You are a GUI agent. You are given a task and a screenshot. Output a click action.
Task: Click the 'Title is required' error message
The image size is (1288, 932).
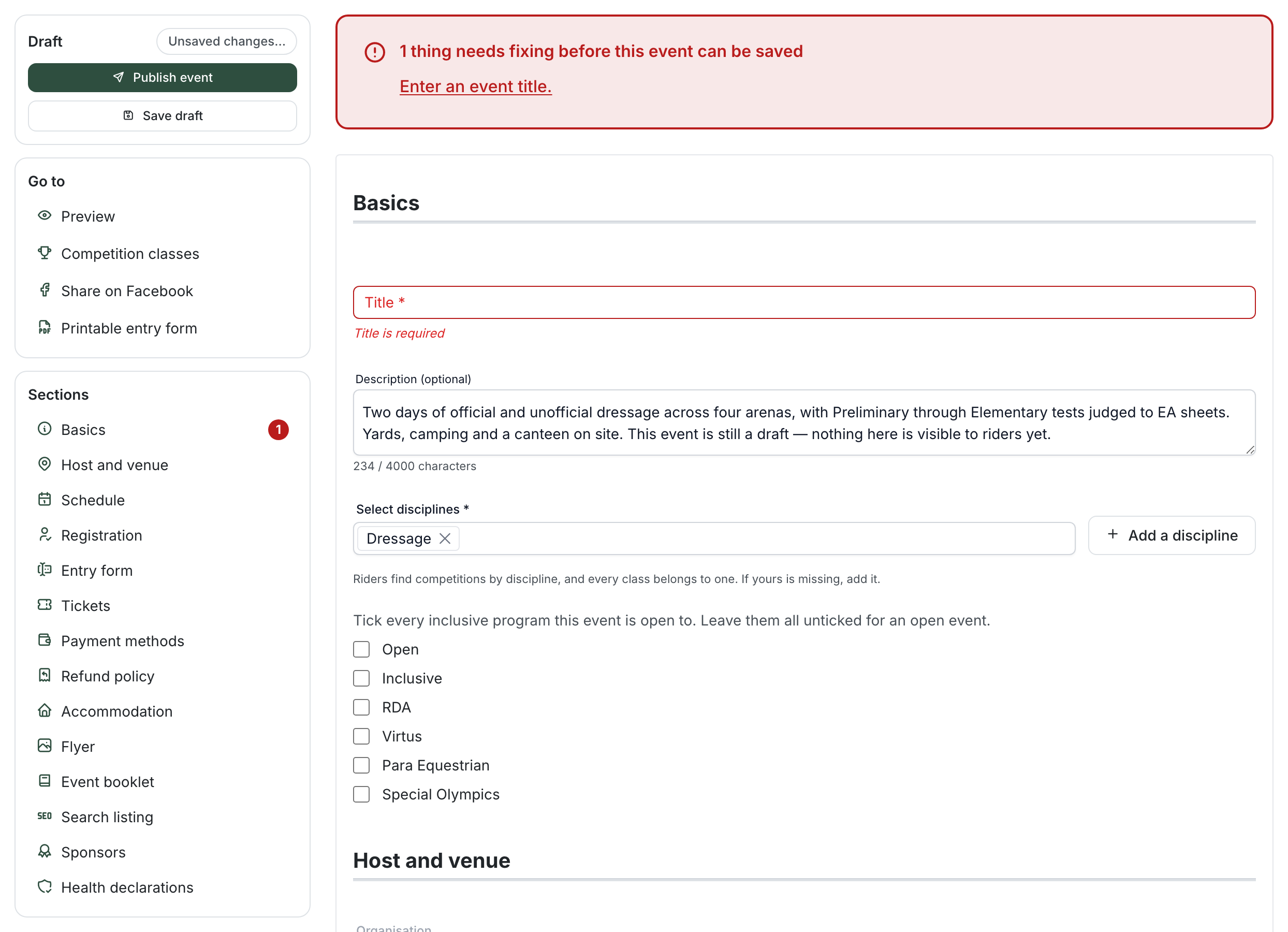(399, 333)
